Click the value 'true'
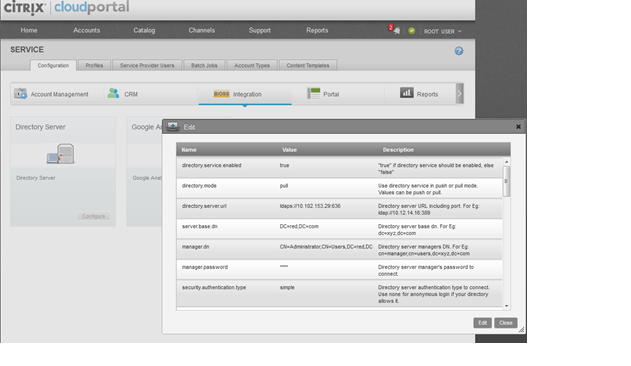This screenshot has width=631, height=366. click(285, 165)
